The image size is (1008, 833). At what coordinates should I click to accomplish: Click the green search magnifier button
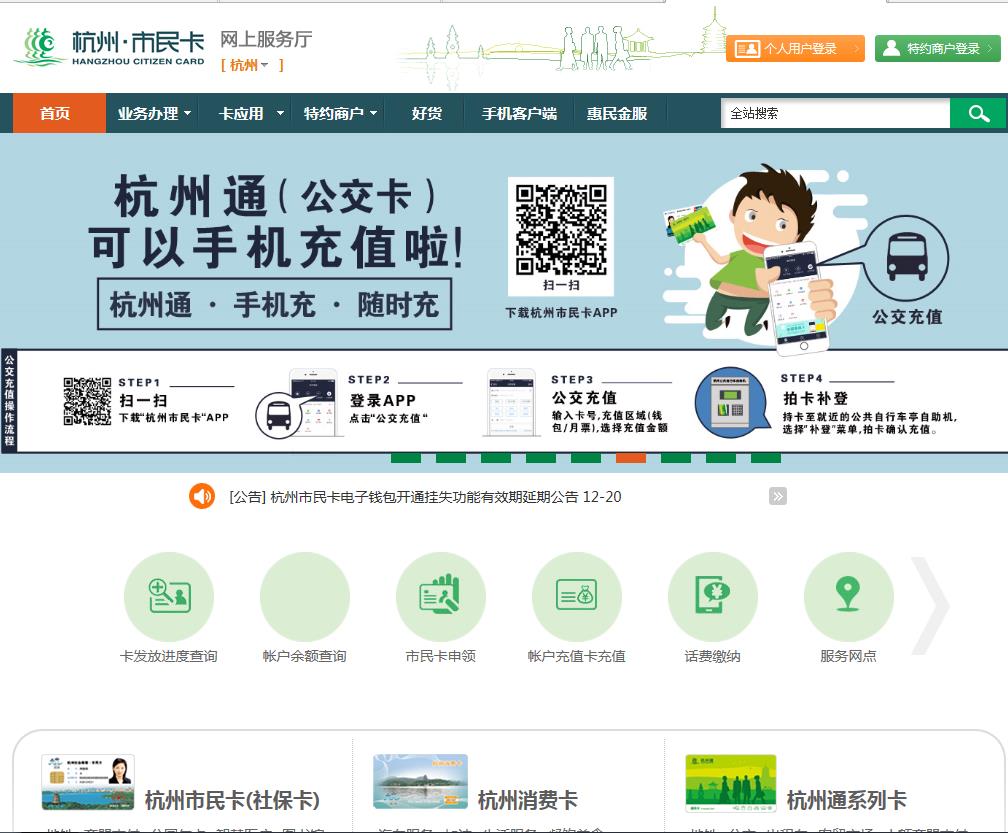[978, 113]
